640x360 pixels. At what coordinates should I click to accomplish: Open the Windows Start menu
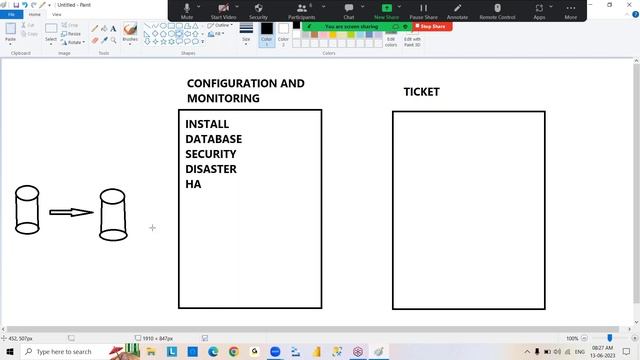(10, 351)
